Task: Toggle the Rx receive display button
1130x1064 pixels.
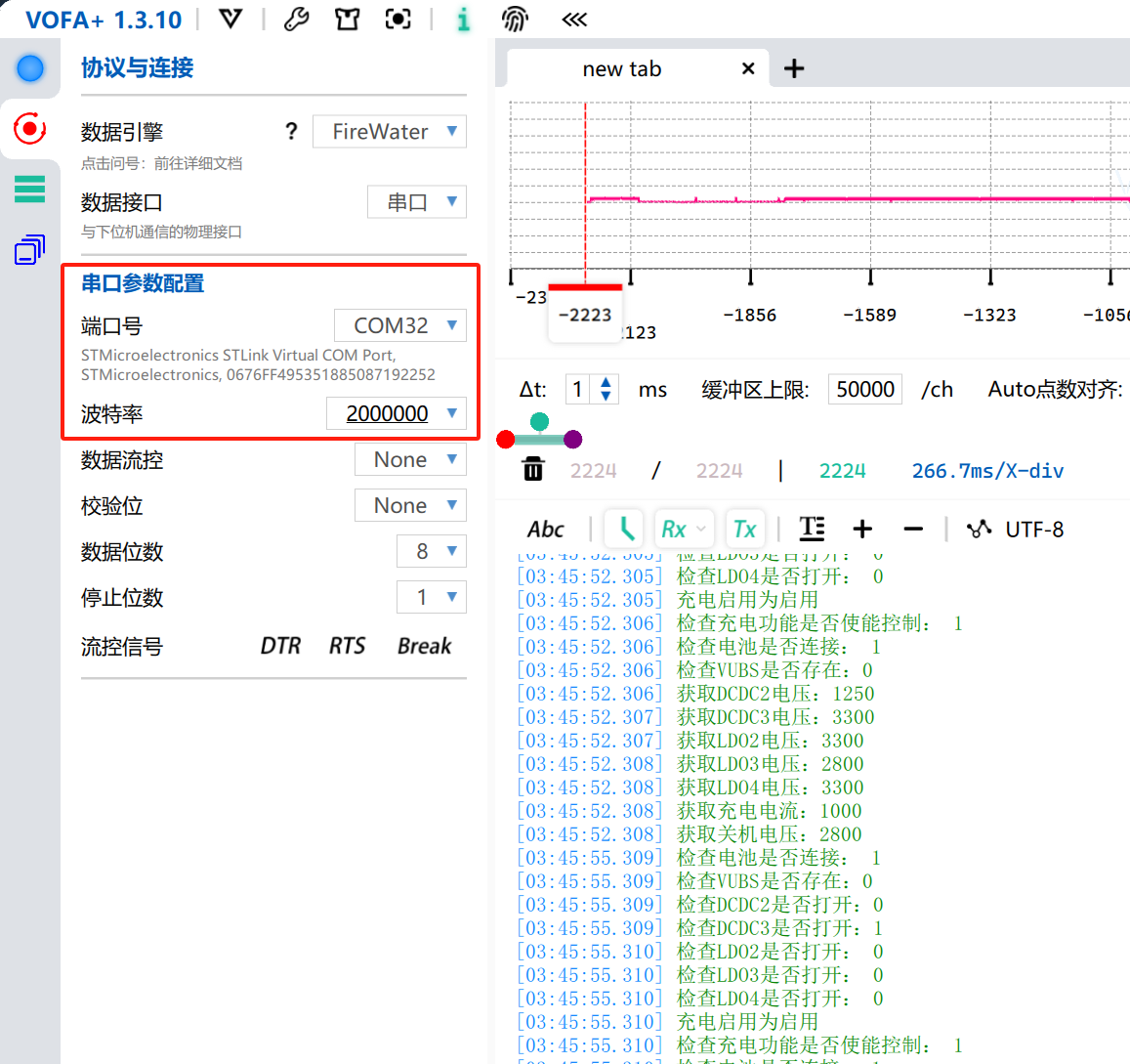Action: point(684,530)
